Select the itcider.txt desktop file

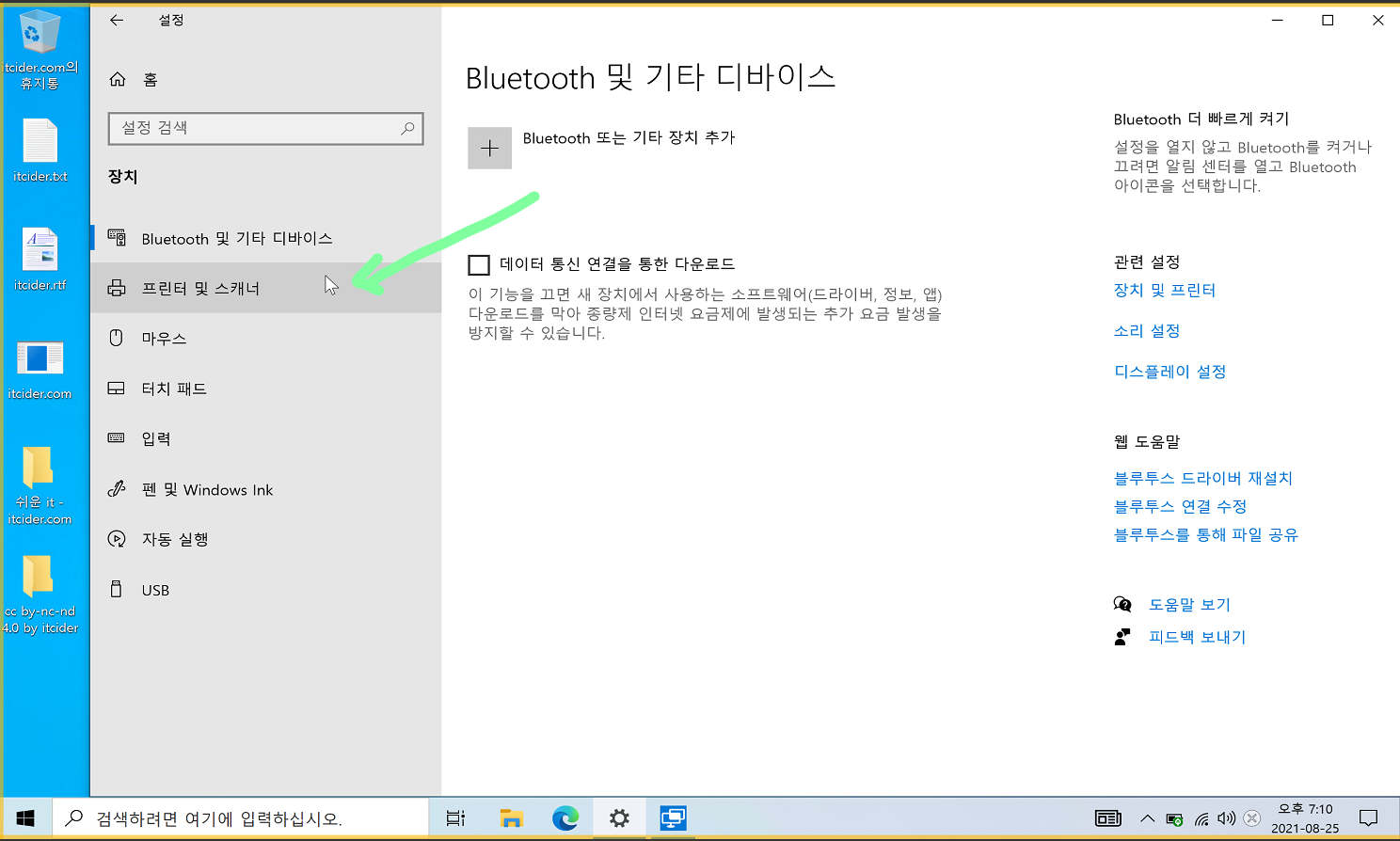[40, 151]
